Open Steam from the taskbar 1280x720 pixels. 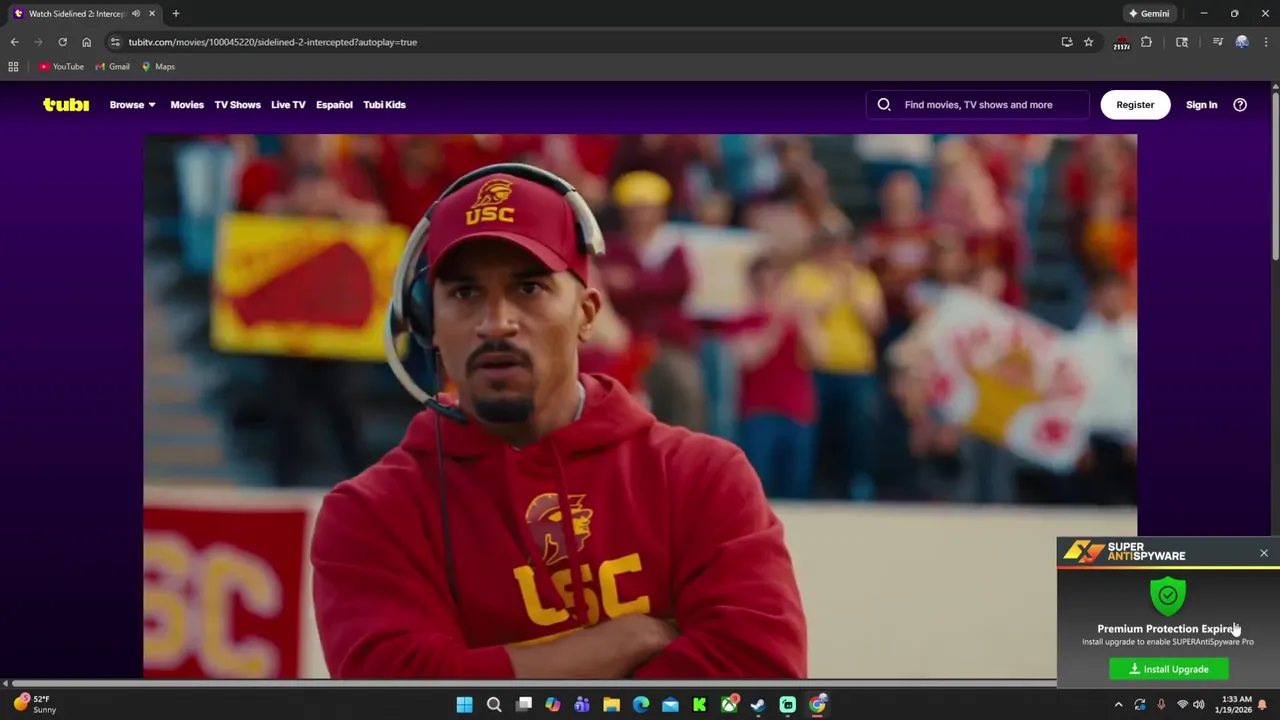pos(758,705)
